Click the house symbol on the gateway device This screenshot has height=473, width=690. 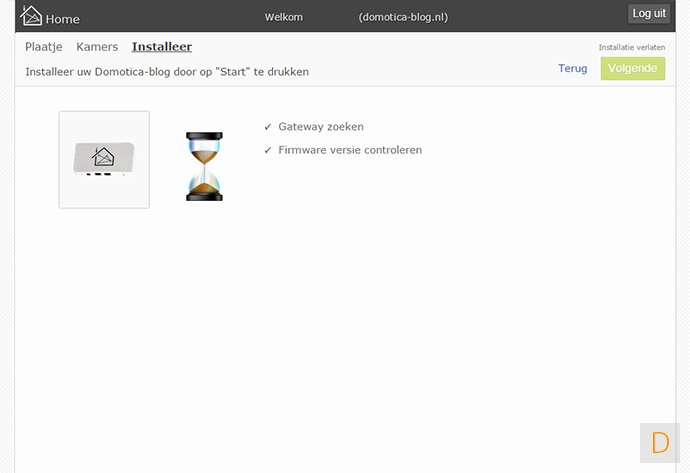(x=103, y=157)
